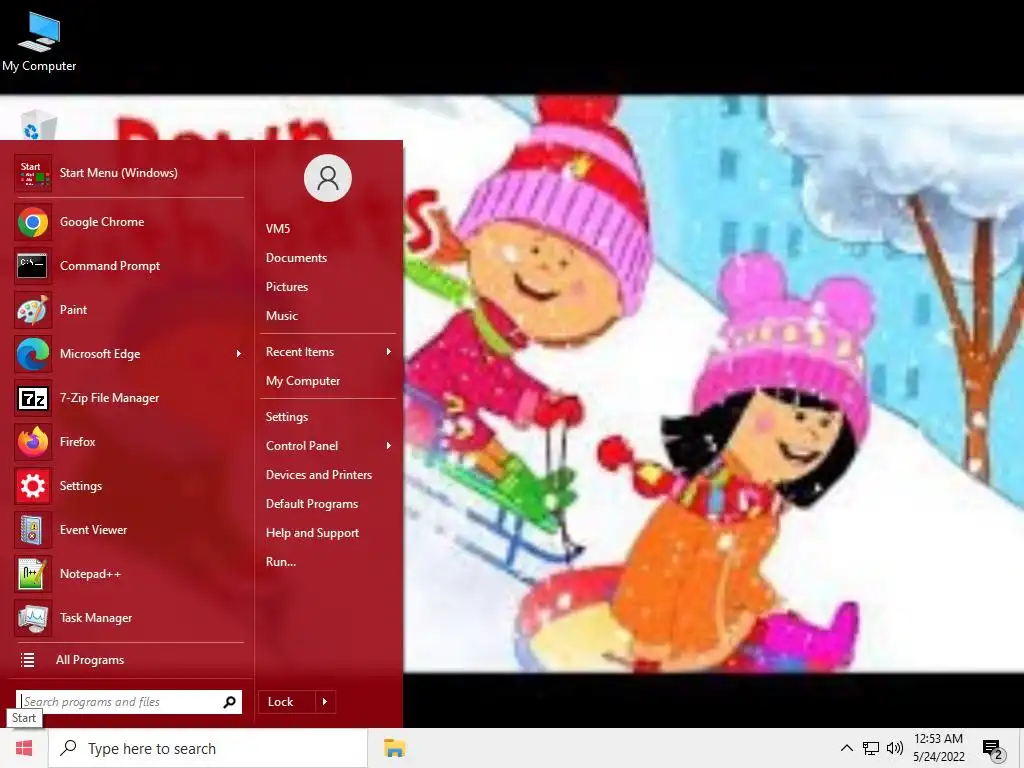The image size is (1024, 768).
Task: Open Microsoft Edge icon
Action: 33,354
